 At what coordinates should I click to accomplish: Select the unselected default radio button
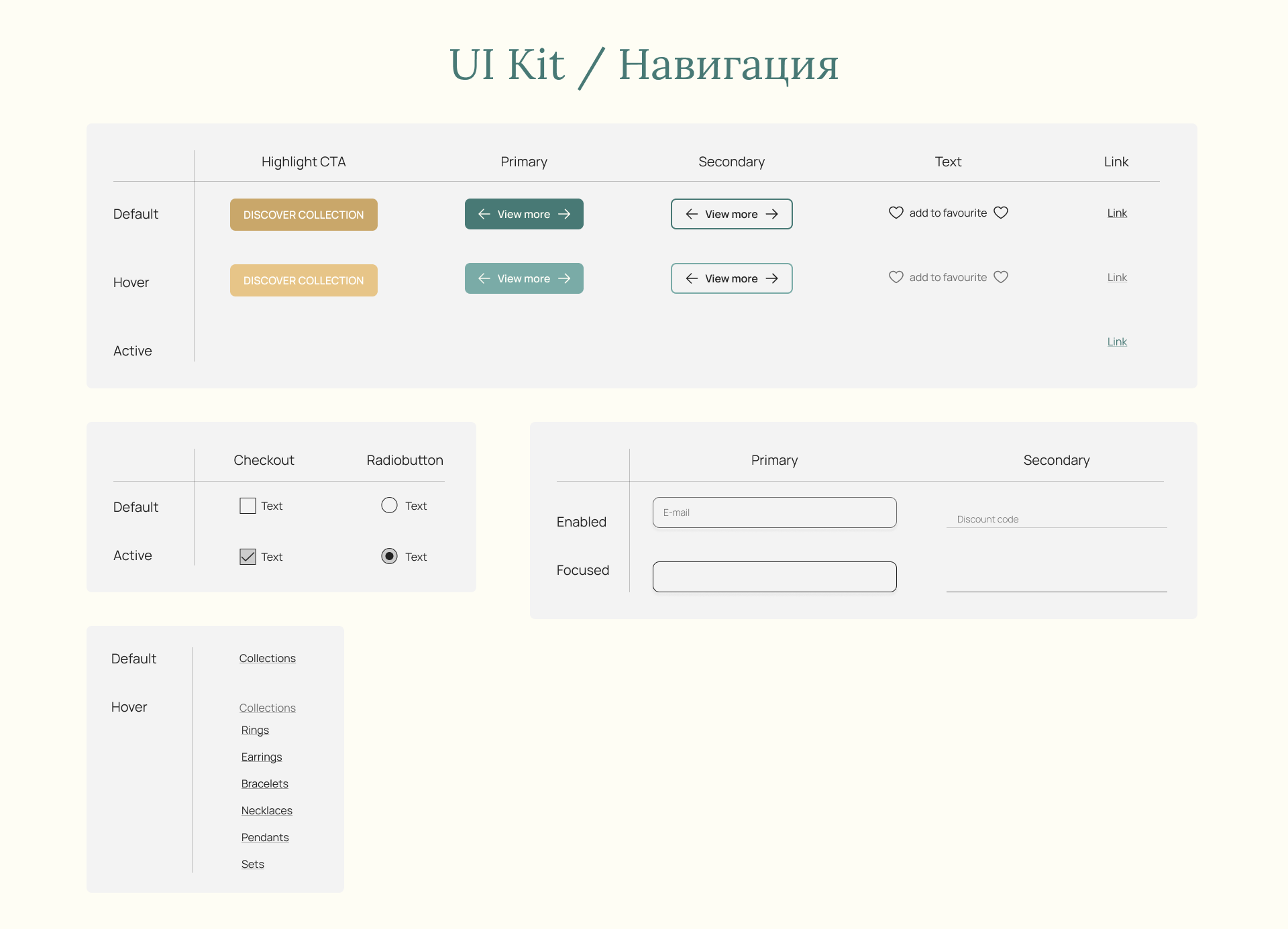coord(389,505)
